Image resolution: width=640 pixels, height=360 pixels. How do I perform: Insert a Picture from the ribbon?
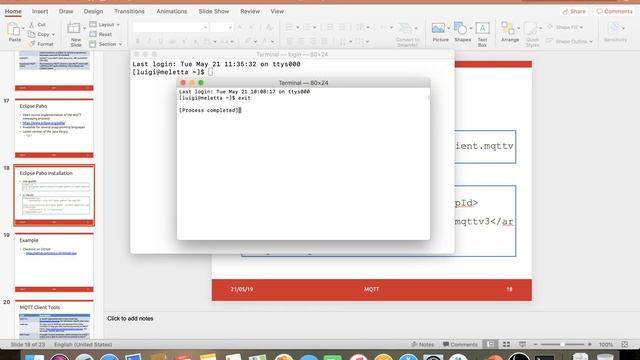[438, 28]
